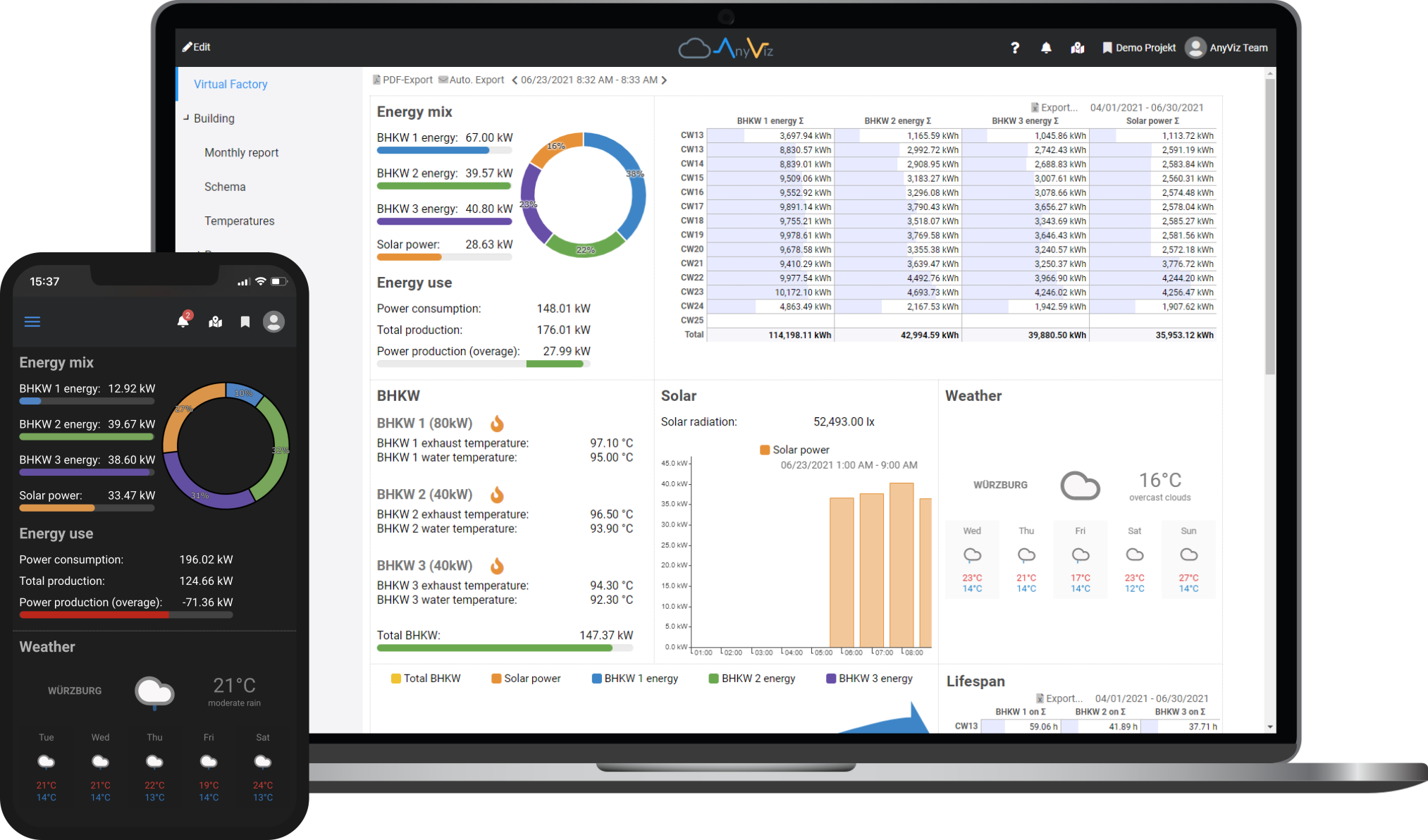The width and height of the screenshot is (1428, 840).
Task: Toggle BHKW 3 energy legend series
Action: (x=868, y=678)
